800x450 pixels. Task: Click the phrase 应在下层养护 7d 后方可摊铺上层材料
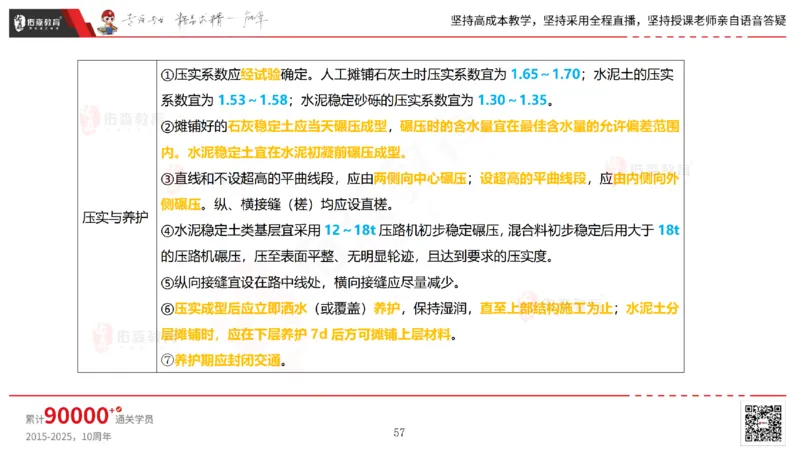(339, 334)
